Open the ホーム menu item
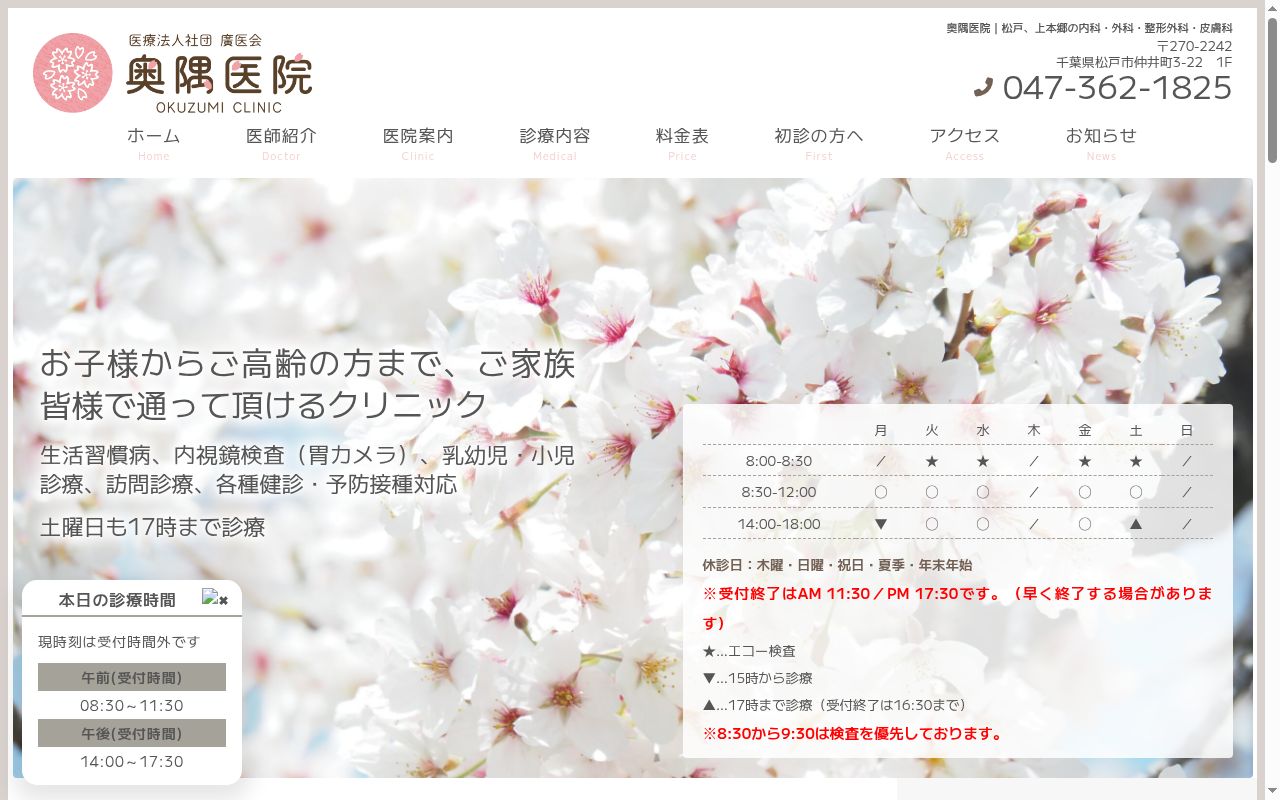The image size is (1280, 800). click(153, 143)
